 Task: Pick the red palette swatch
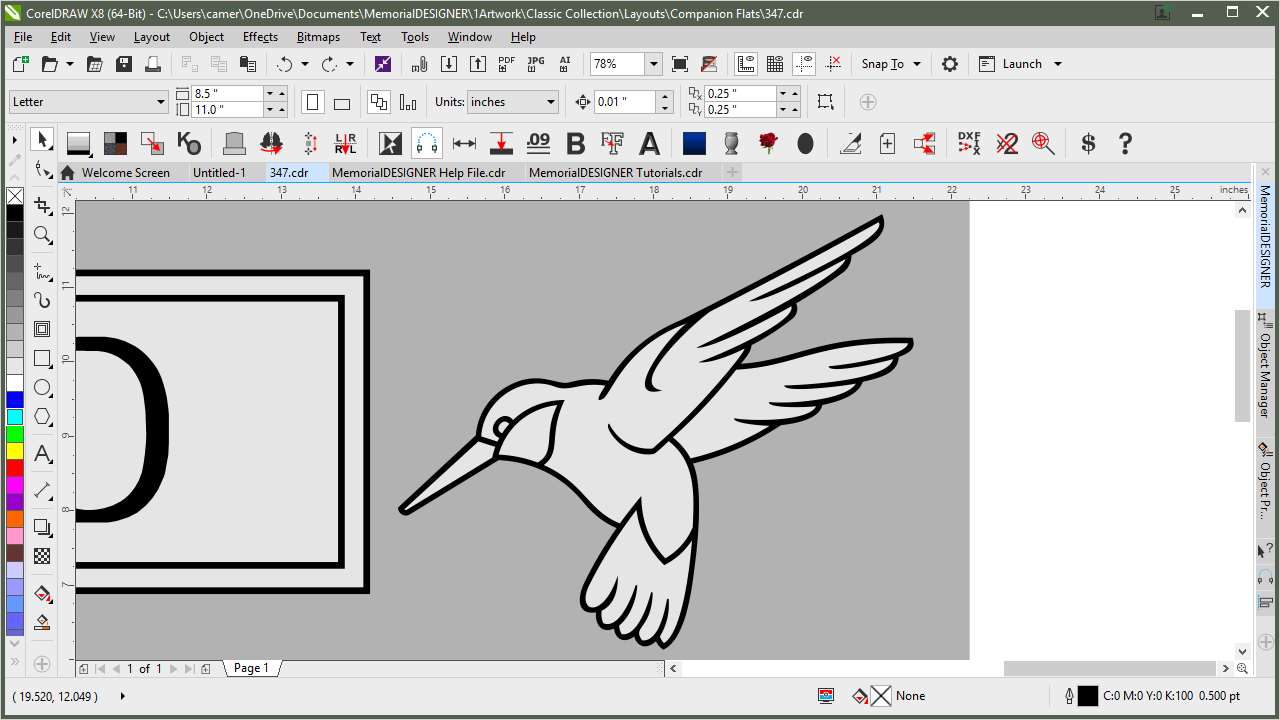(15, 468)
